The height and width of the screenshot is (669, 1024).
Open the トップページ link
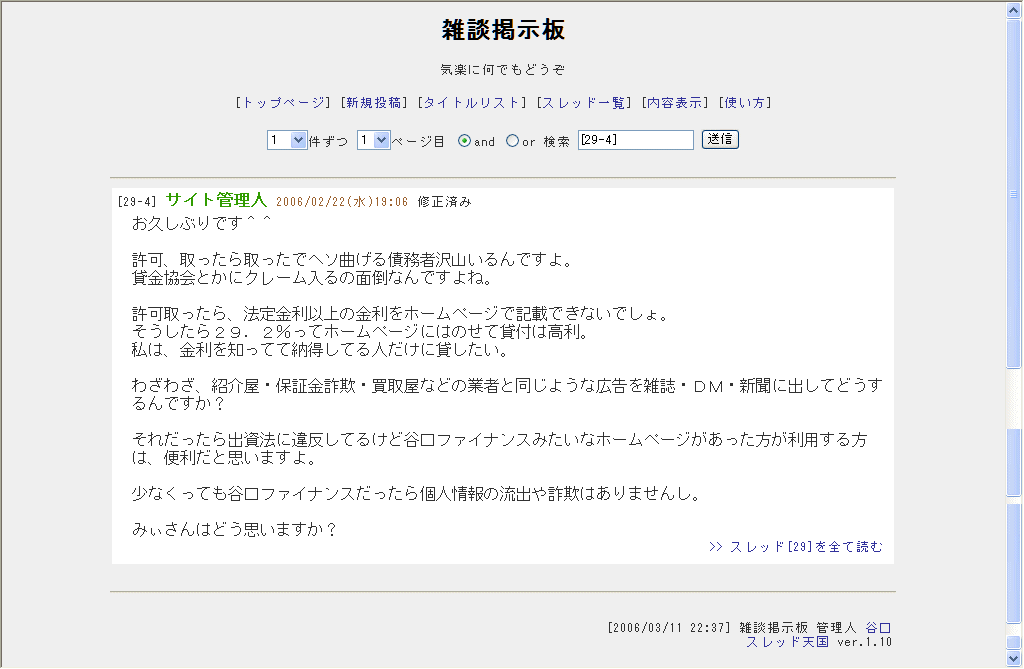pyautogui.click(x=283, y=103)
